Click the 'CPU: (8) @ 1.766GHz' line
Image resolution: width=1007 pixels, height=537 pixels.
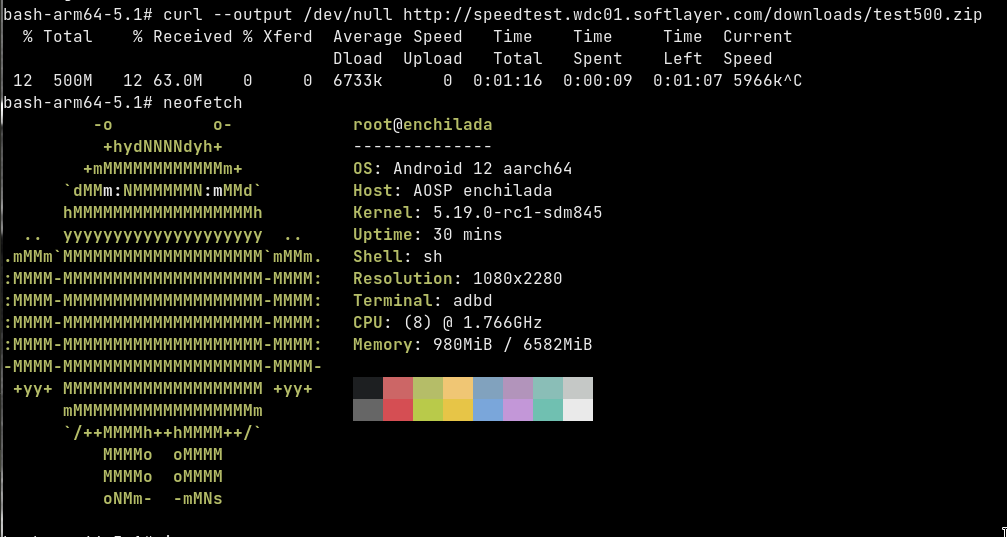click(448, 322)
